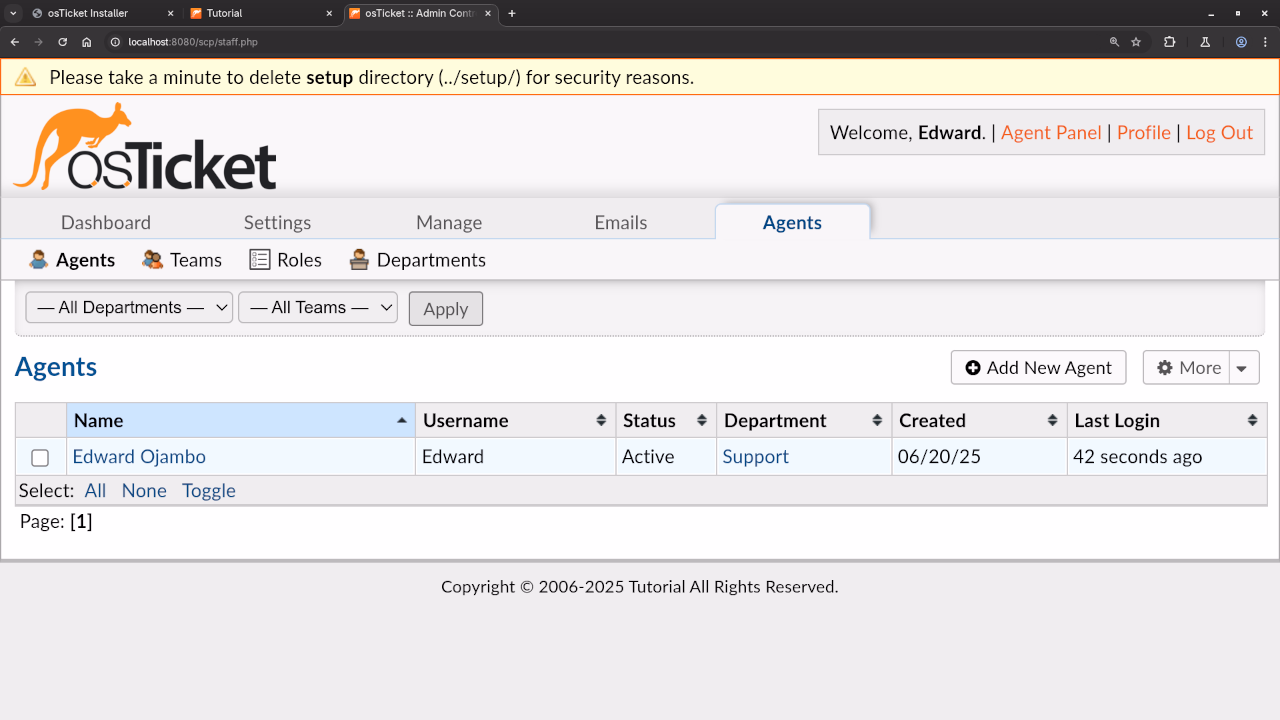Image resolution: width=1280 pixels, height=720 pixels.
Task: Tick the checkbox for Edward Ojambo
Action: coord(40,458)
